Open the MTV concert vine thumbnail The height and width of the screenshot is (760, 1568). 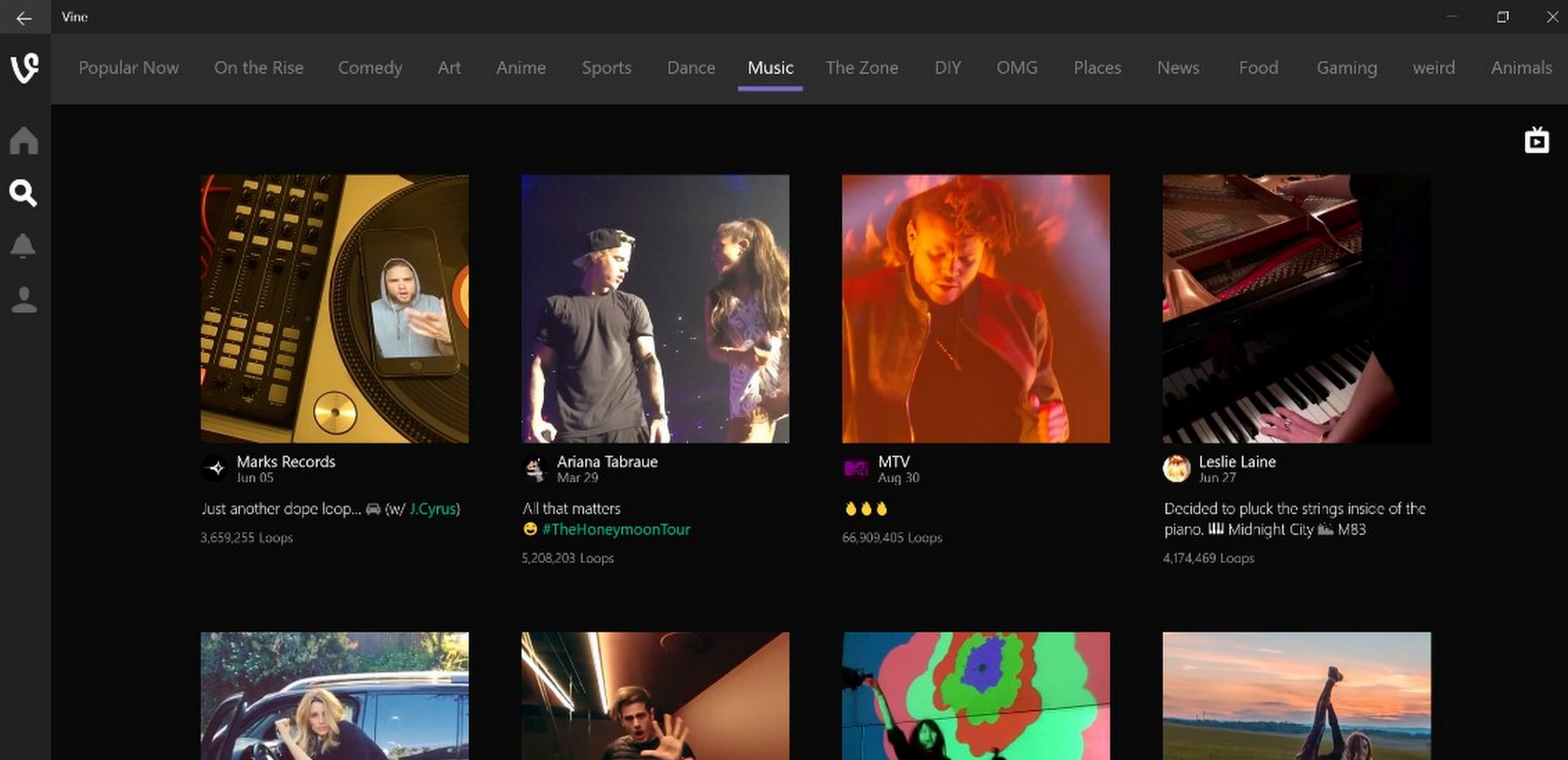tap(975, 308)
